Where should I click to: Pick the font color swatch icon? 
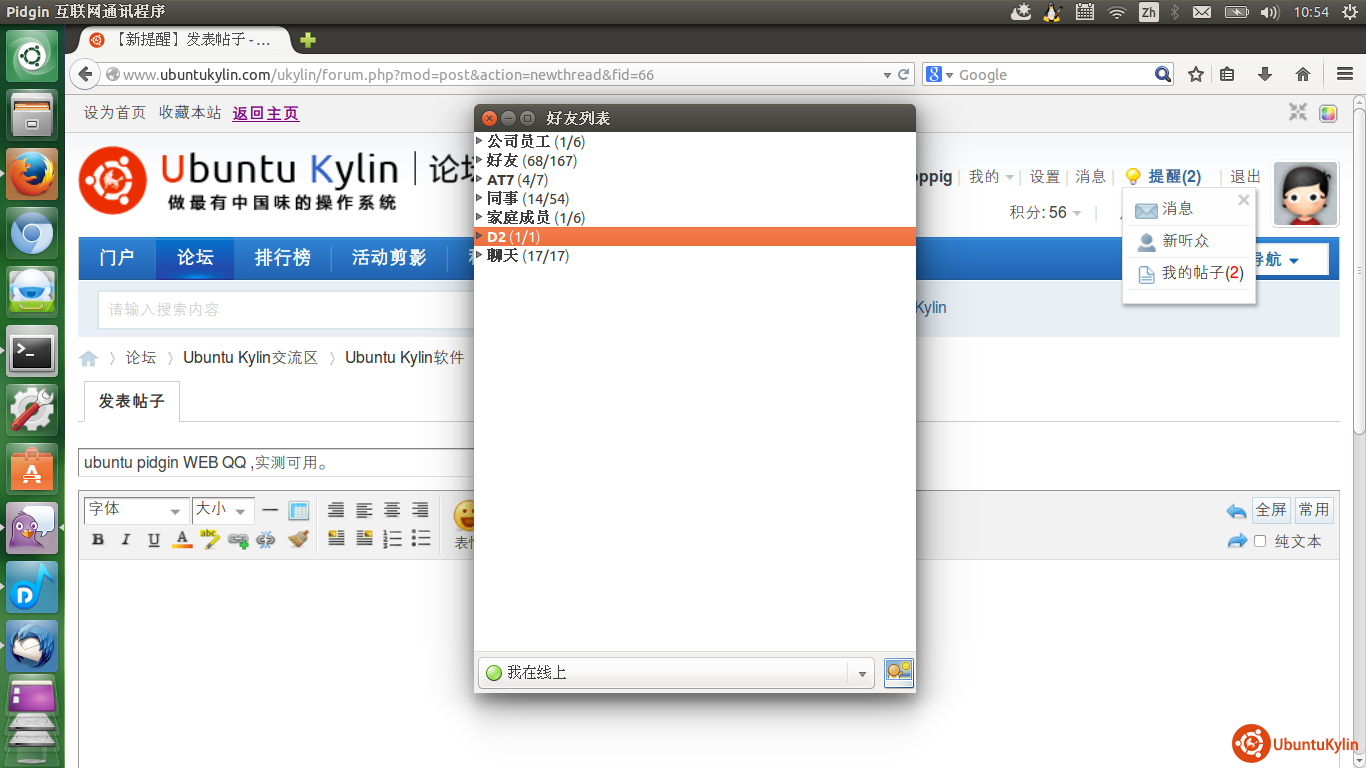pos(182,540)
